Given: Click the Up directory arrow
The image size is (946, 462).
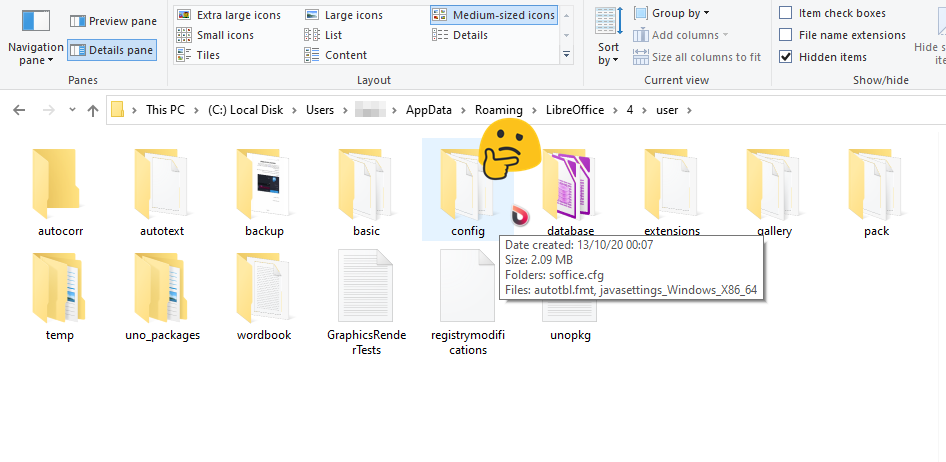Looking at the screenshot, I should (x=93, y=110).
